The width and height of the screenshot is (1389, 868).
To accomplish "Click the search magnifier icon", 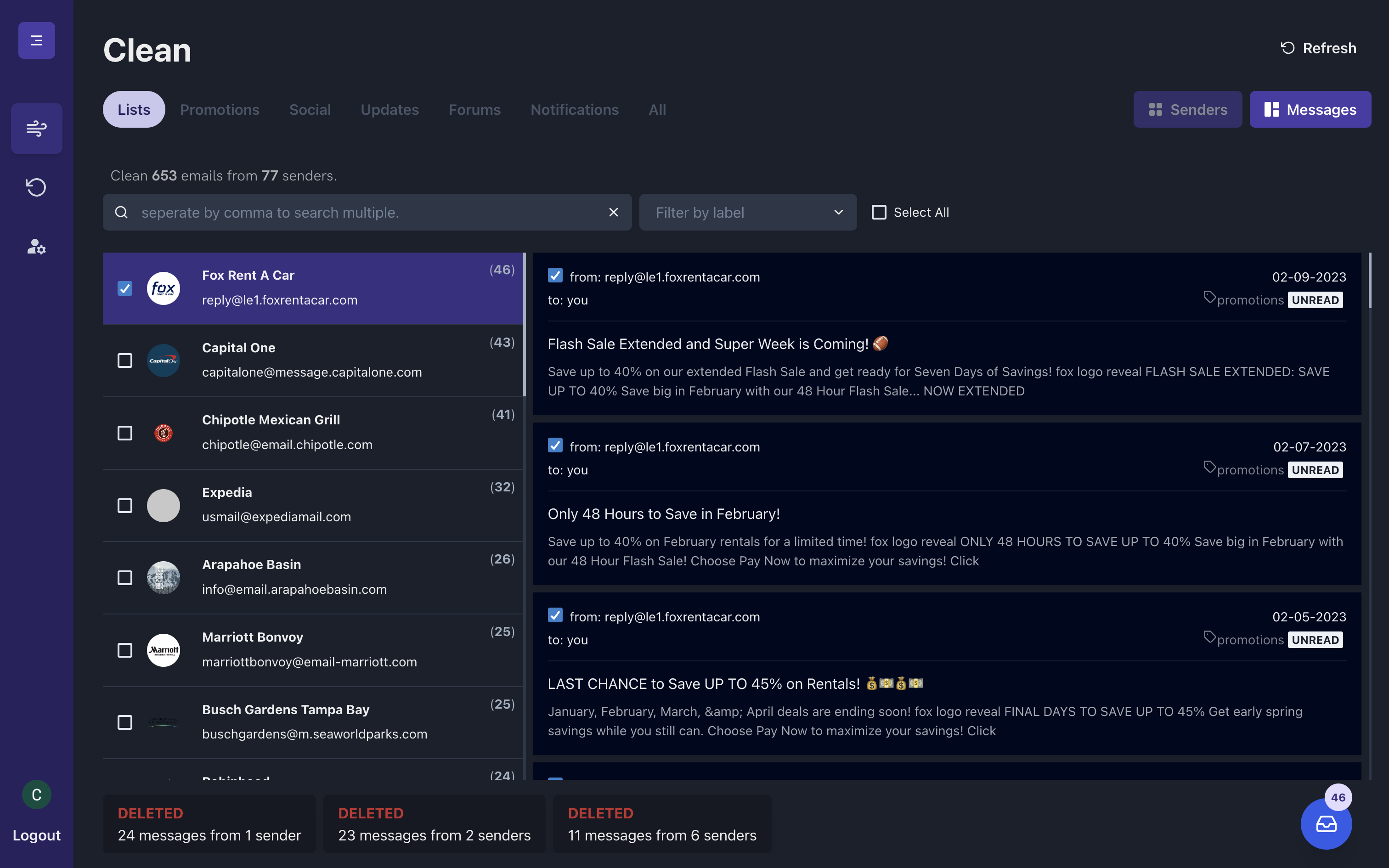I will (x=121, y=212).
